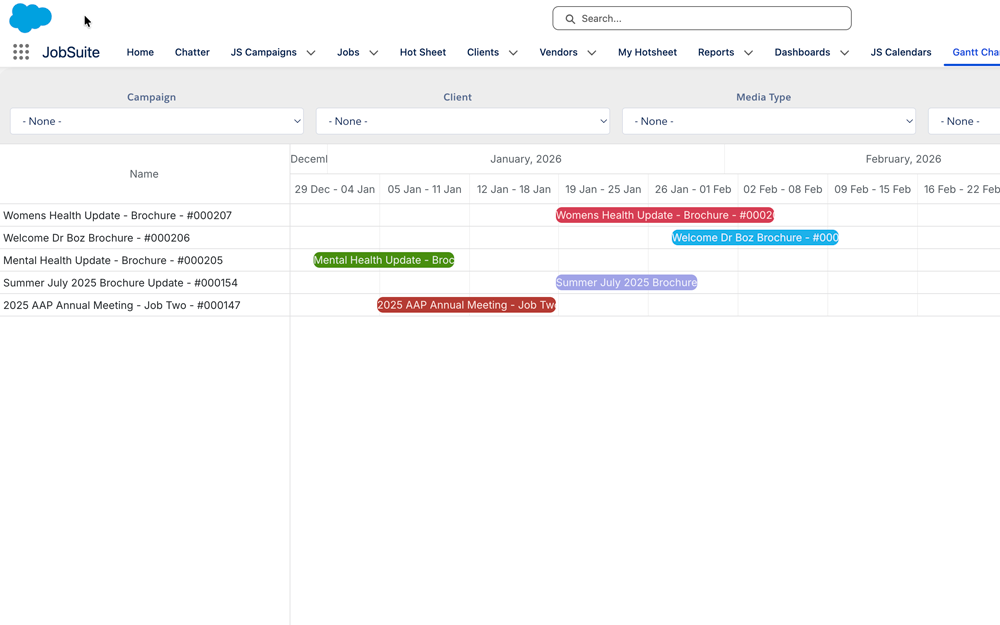Image resolution: width=1000 pixels, height=625 pixels.
Task: Expand the Vendors dropdown chevron
Action: 592,52
